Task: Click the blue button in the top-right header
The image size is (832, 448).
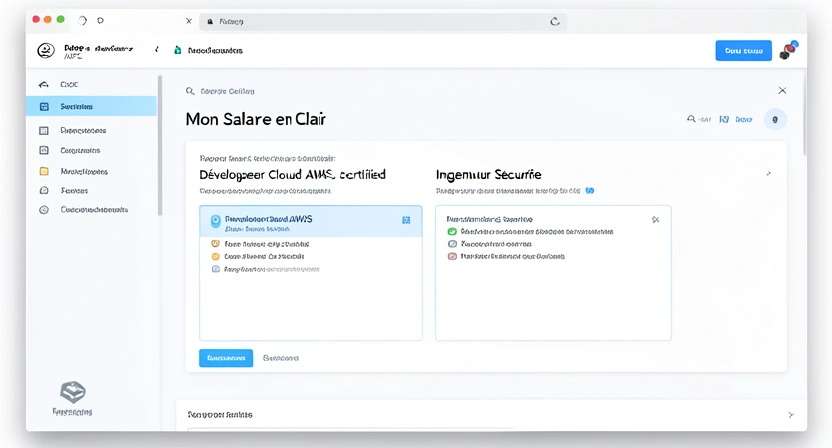Action: coord(743,51)
